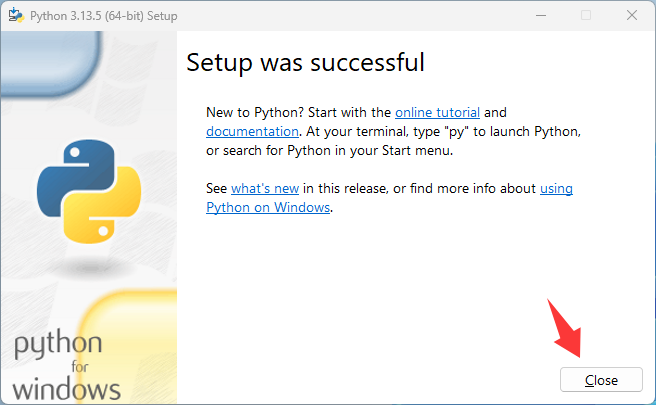The height and width of the screenshot is (405, 656).
Task: Open the documentation link
Action: tap(252, 131)
